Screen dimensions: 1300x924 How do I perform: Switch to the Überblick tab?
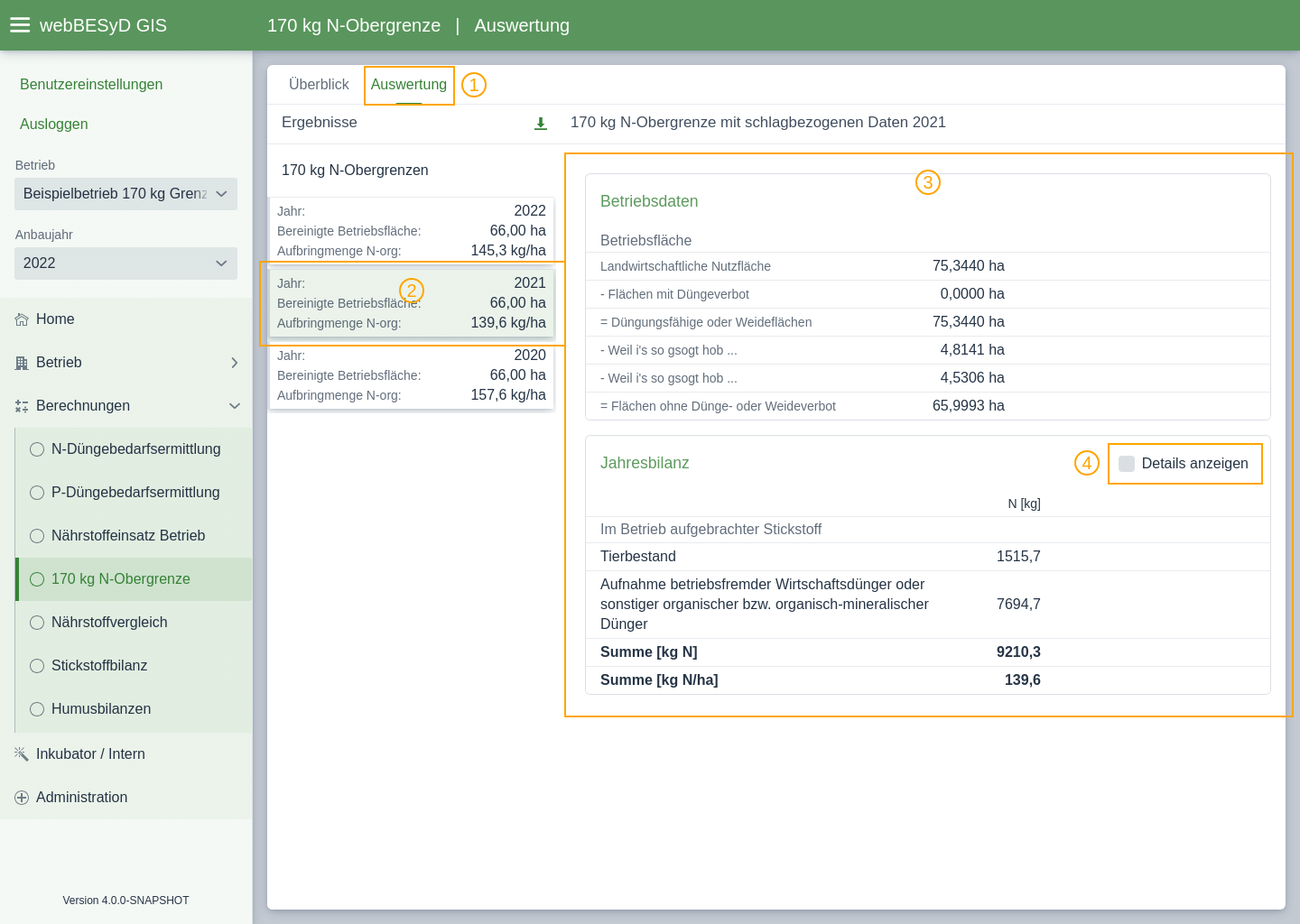click(x=319, y=84)
